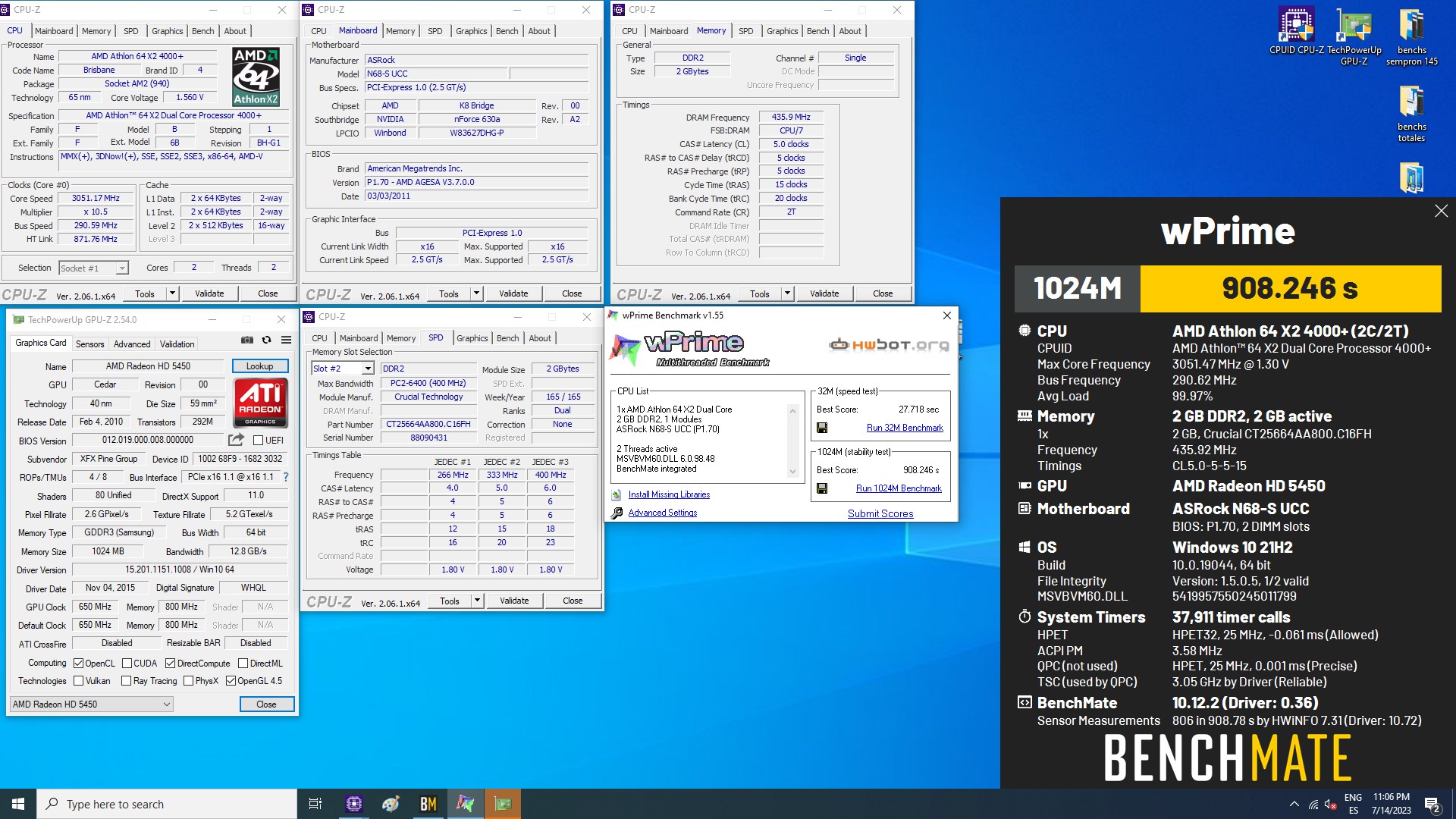Open Advanced tab in GPU-Z
This screenshot has width=1456, height=819.
tap(132, 344)
